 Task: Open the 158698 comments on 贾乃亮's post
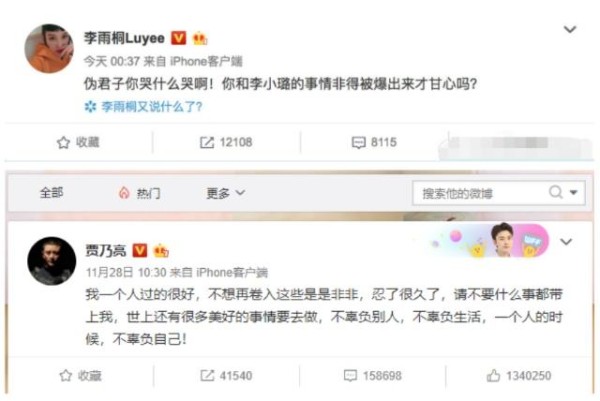click(x=373, y=375)
